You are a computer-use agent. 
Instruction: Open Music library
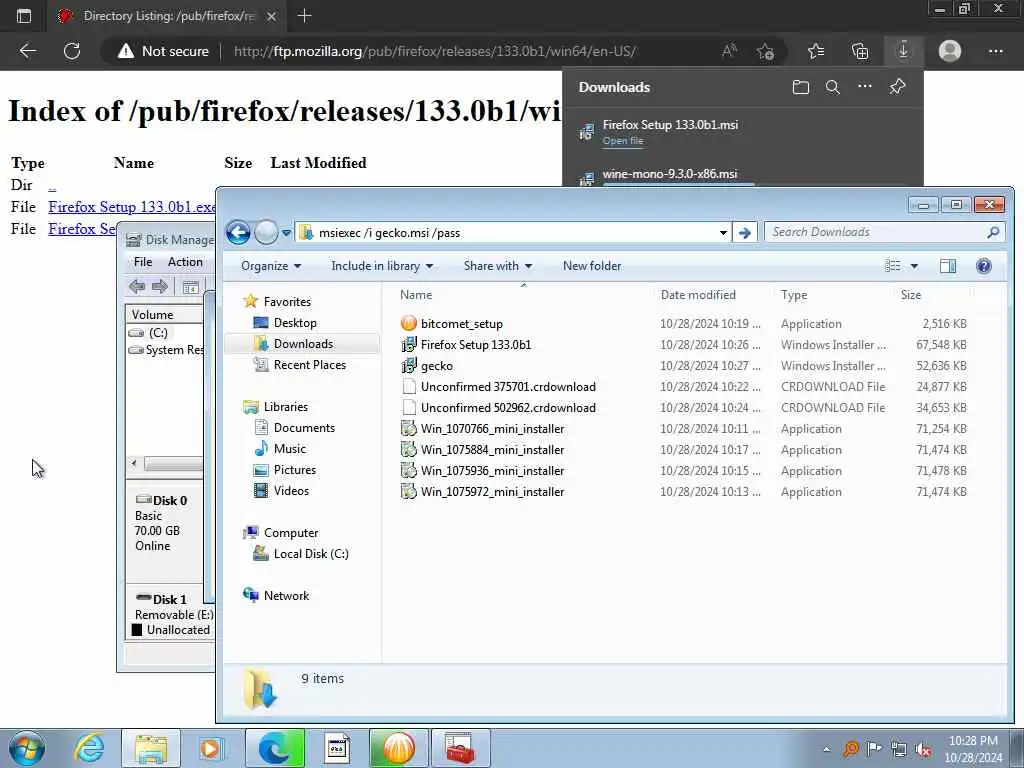pyautogui.click(x=289, y=449)
